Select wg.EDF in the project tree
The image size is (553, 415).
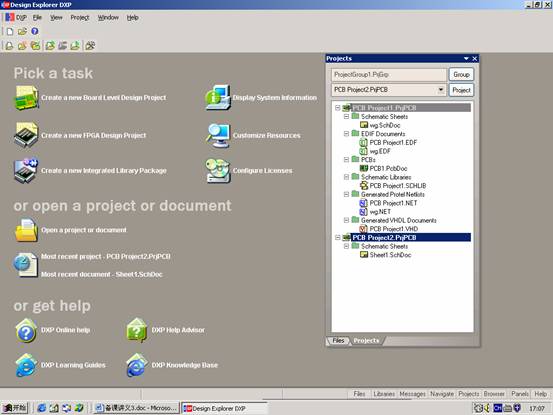coord(380,151)
